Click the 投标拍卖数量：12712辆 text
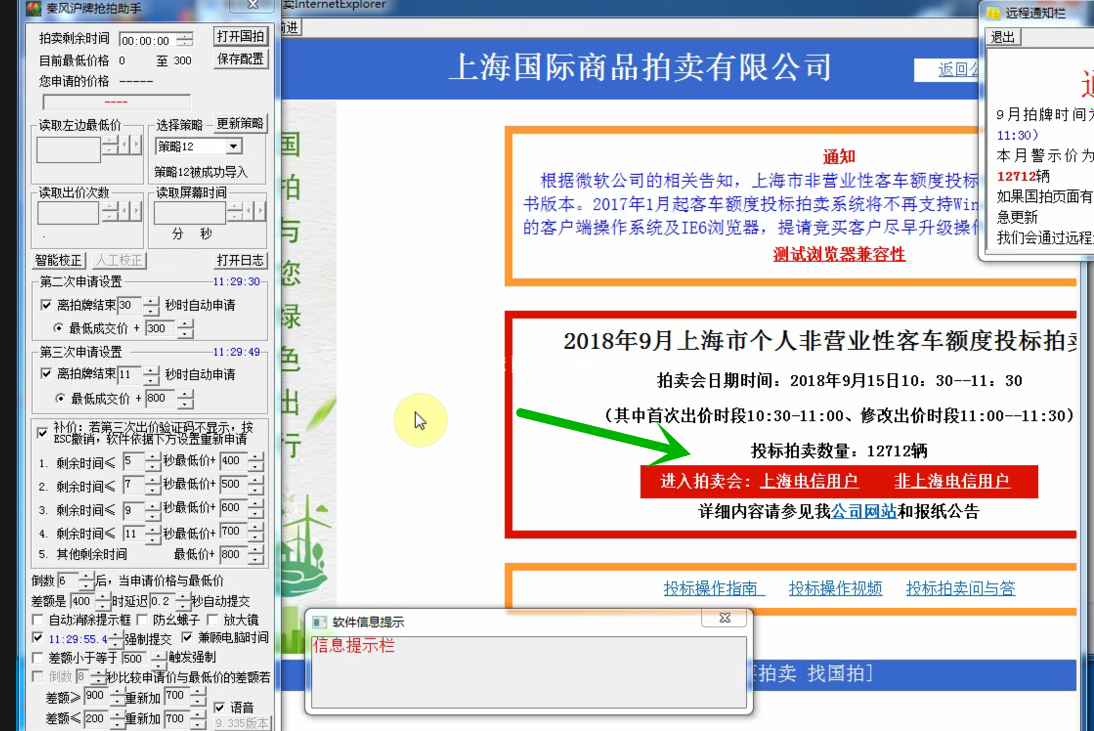The height and width of the screenshot is (731, 1094). (x=839, y=451)
